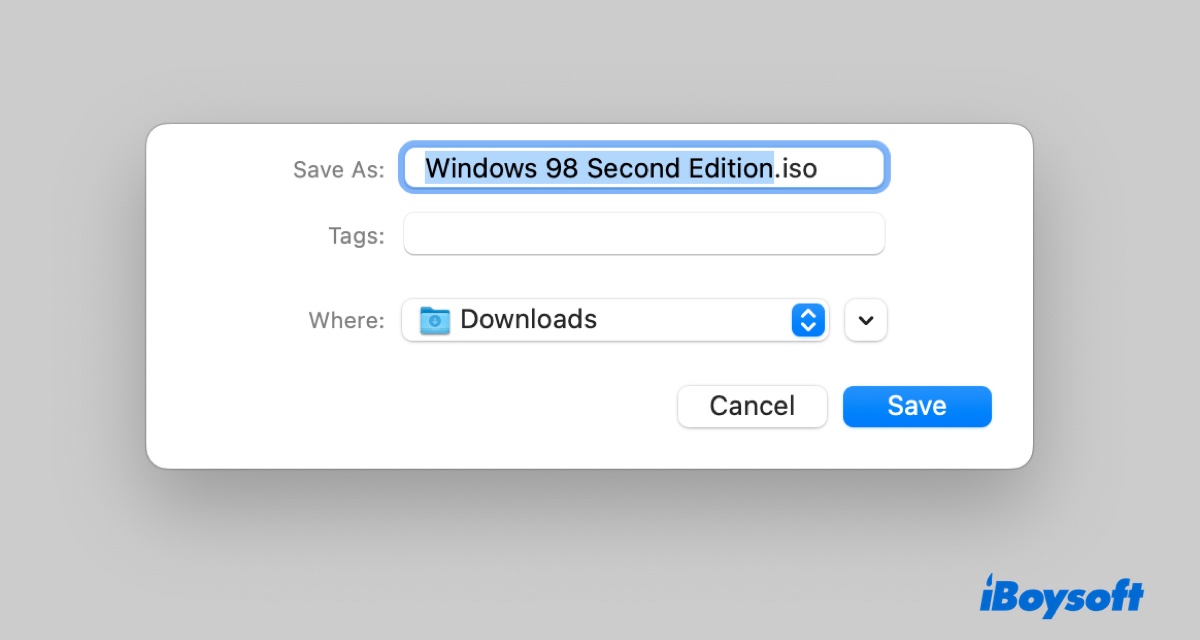Click Cancel to dismiss the dialog
Viewport: 1200px width, 640px height.
pyautogui.click(x=752, y=406)
